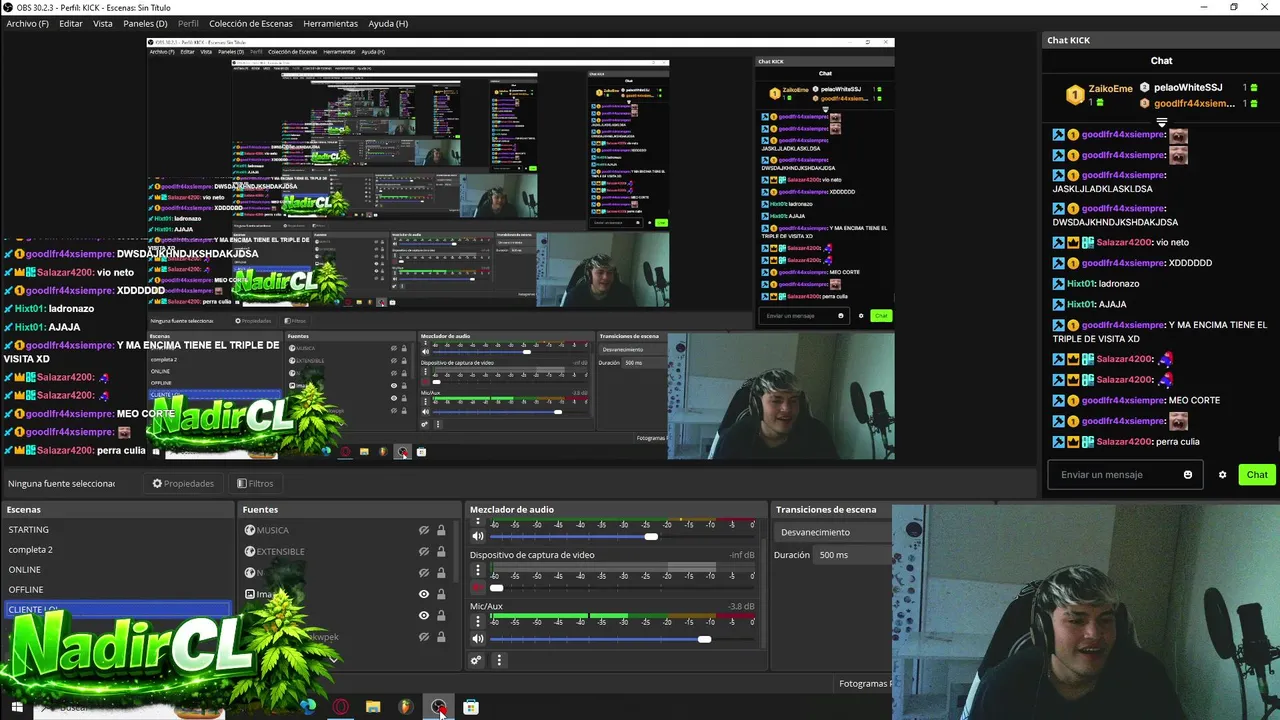Click the globe icon next to EXTENSIBLE source
The height and width of the screenshot is (720, 1280).
pos(250,551)
